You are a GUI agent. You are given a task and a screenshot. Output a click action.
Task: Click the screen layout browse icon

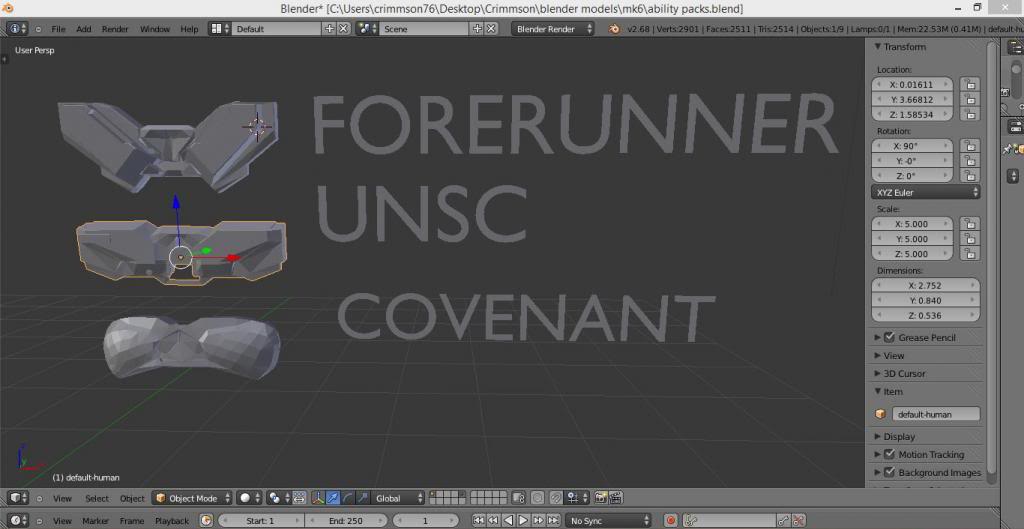click(219, 29)
